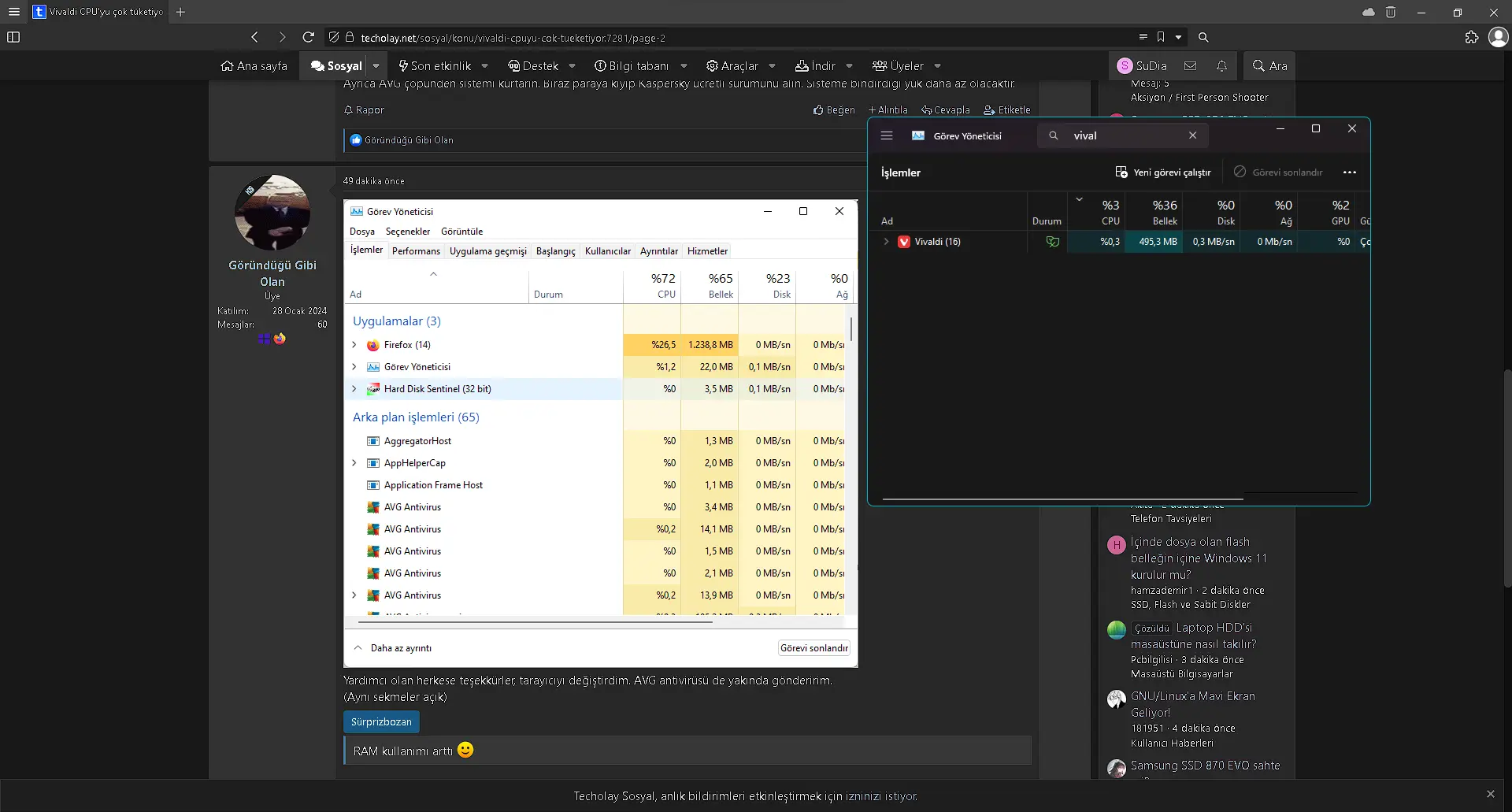This screenshot has height=812, width=1512.
Task: Click the Vivaldi efficiency mode leaf icon
Action: click(1052, 242)
